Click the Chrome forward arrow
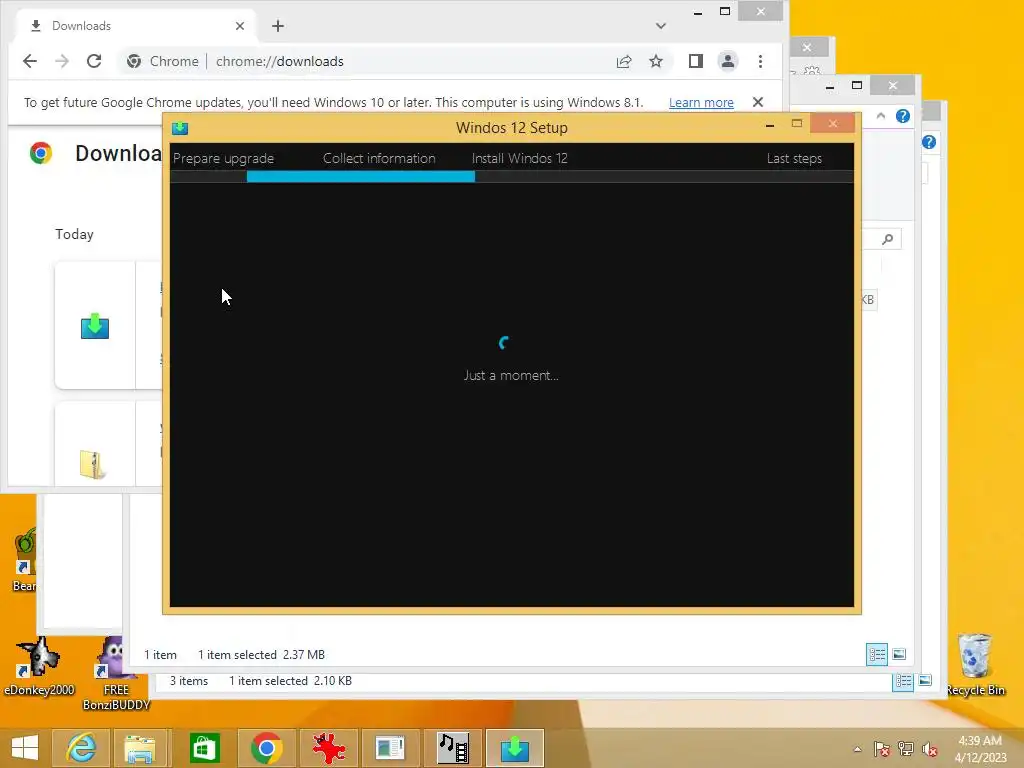The image size is (1024, 768). click(62, 61)
